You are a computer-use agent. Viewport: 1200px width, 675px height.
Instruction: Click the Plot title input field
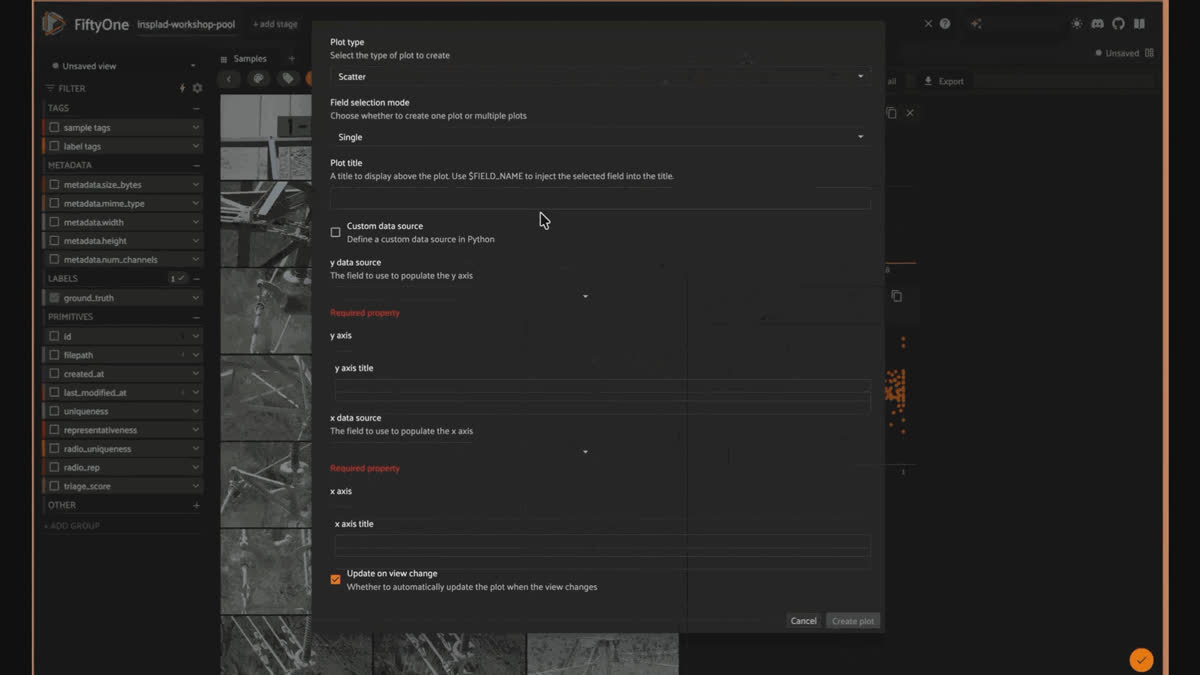pos(600,198)
